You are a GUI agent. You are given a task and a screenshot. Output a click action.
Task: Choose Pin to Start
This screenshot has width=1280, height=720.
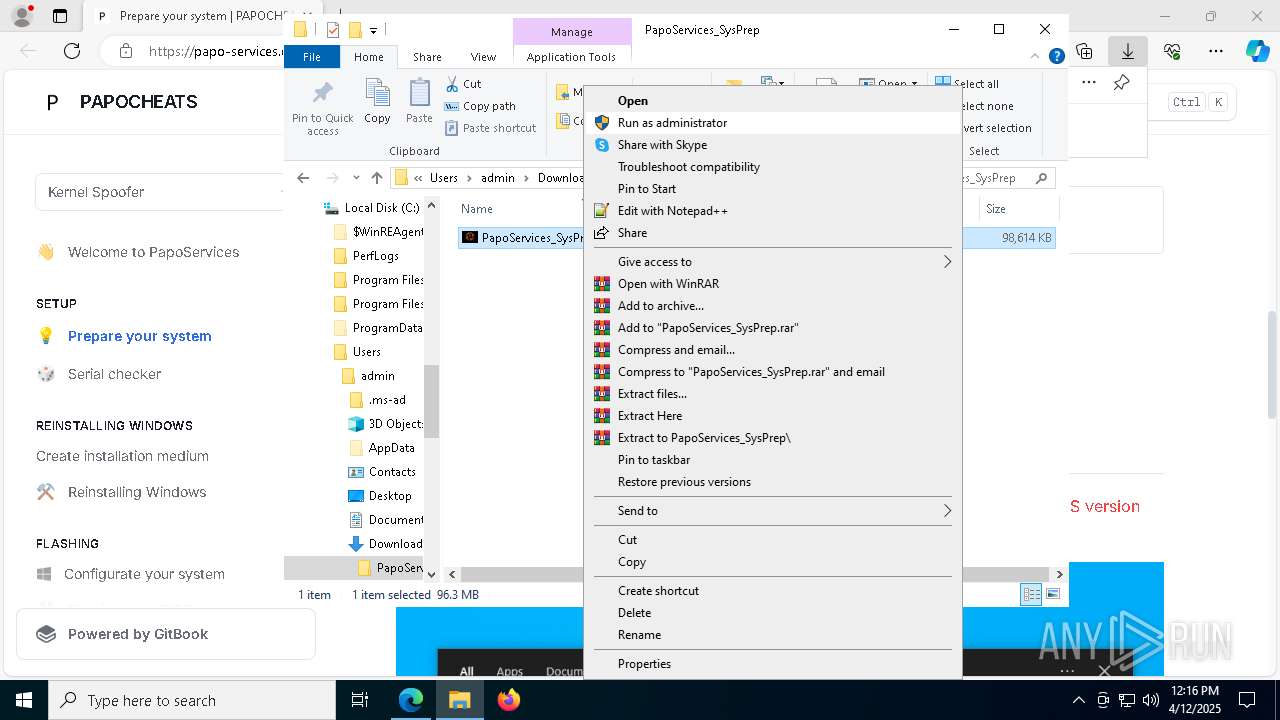pyautogui.click(x=772, y=188)
